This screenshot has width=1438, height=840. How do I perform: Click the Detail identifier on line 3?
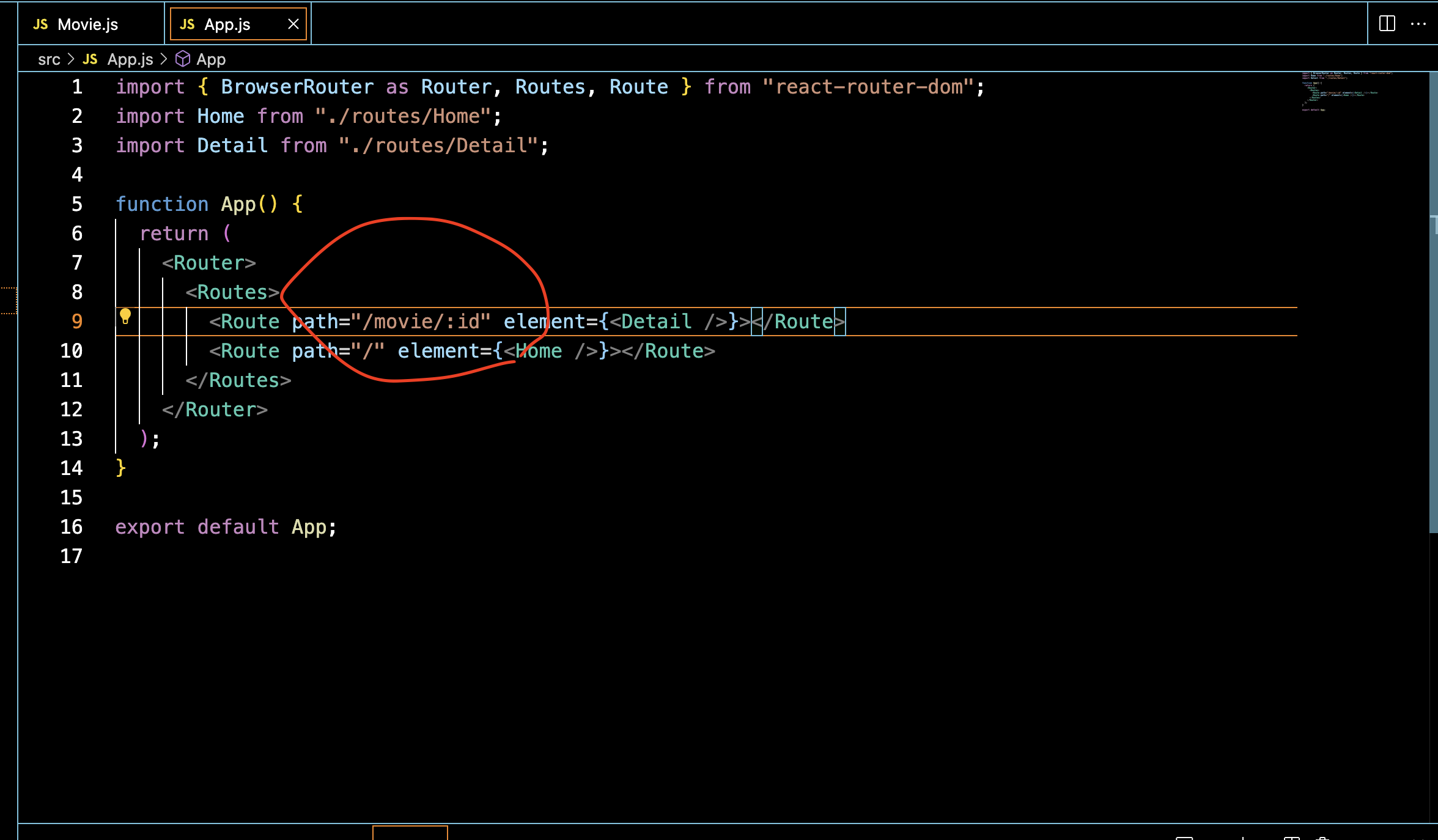click(232, 146)
